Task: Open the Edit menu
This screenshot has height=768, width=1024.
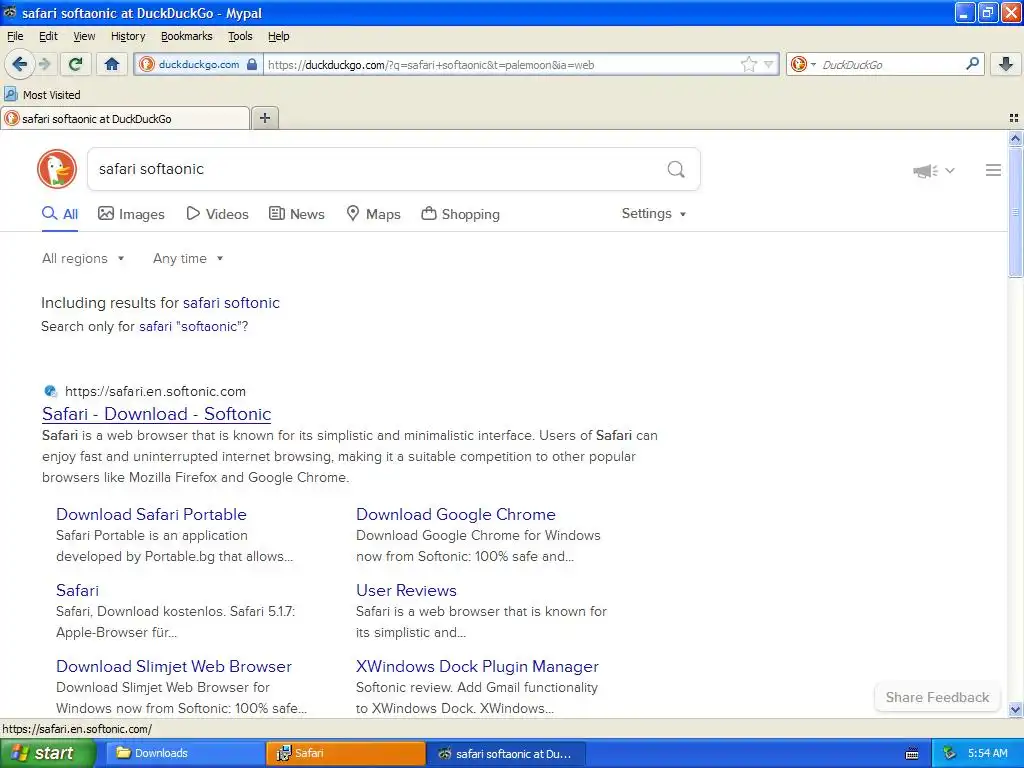Action: tap(48, 36)
